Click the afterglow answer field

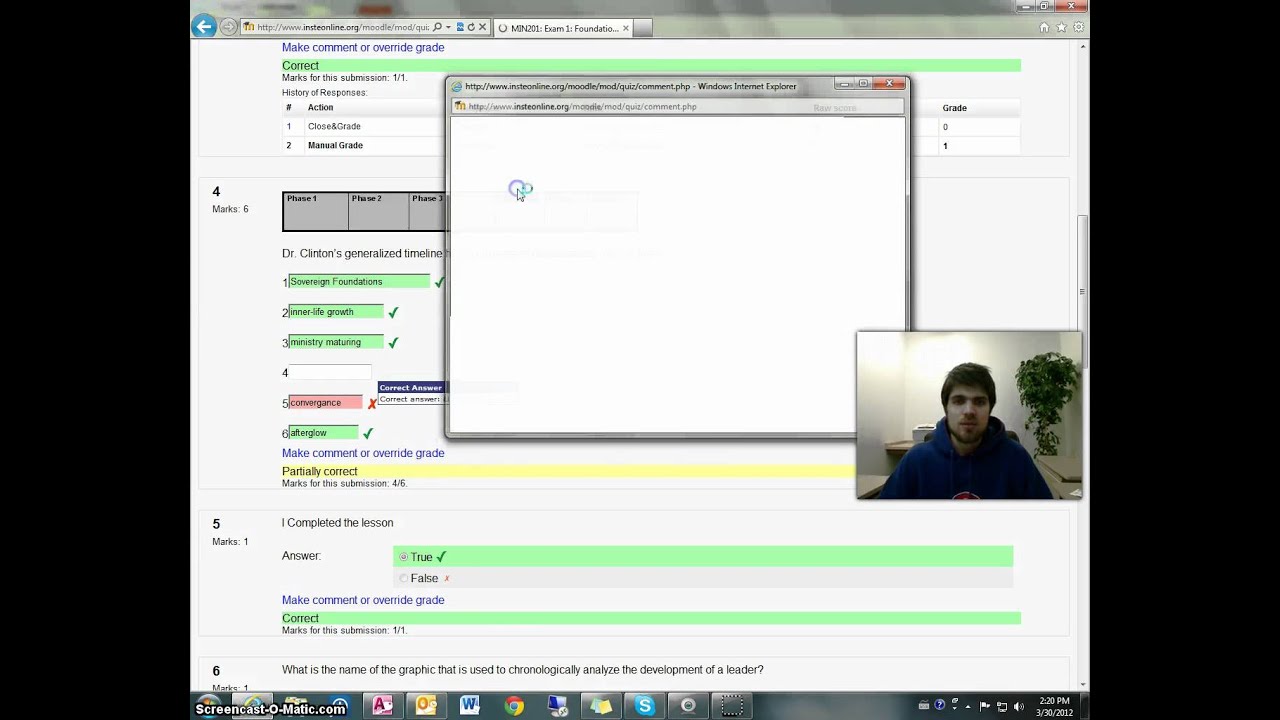(x=323, y=433)
